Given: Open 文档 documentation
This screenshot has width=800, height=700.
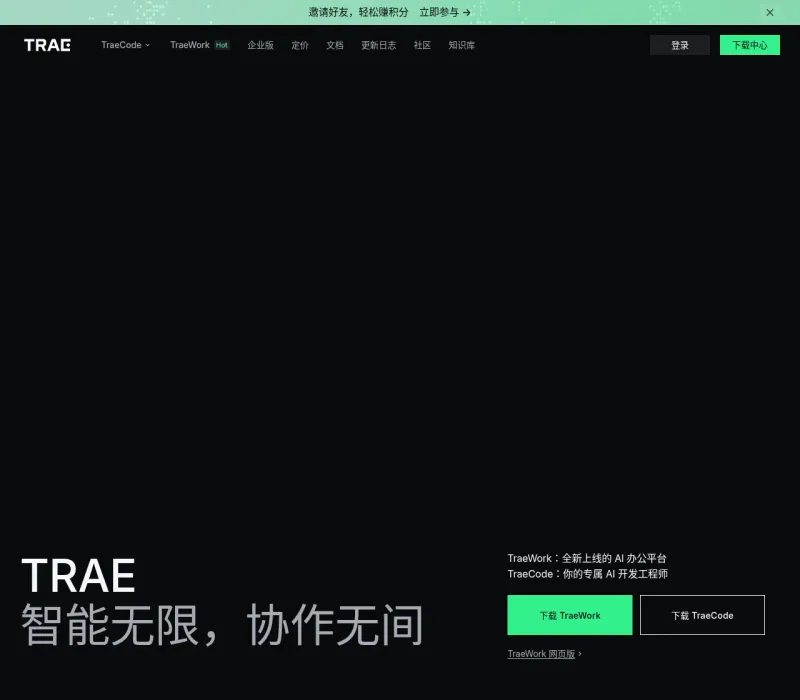Looking at the screenshot, I should pos(335,45).
